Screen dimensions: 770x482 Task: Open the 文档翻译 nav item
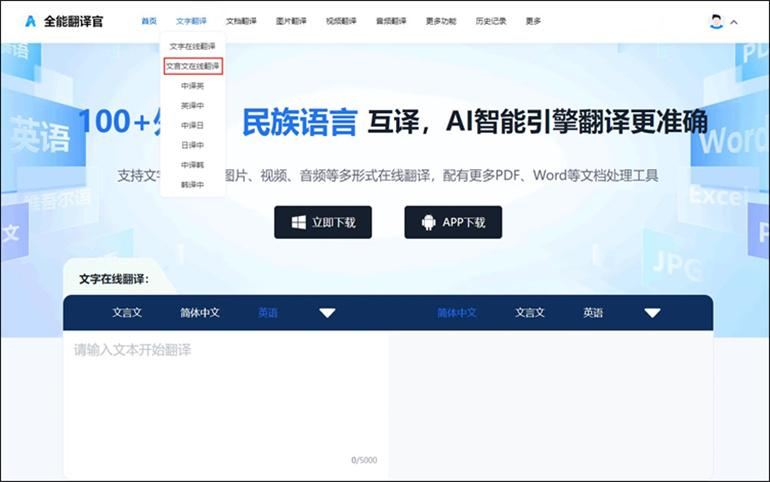point(241,21)
